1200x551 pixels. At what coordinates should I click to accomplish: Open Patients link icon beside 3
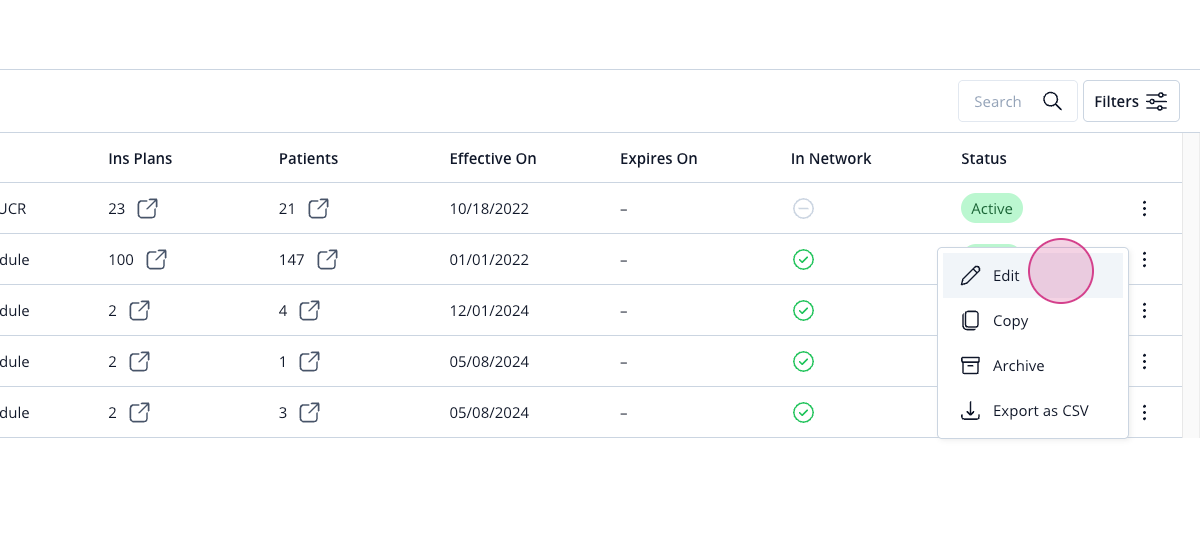310,412
